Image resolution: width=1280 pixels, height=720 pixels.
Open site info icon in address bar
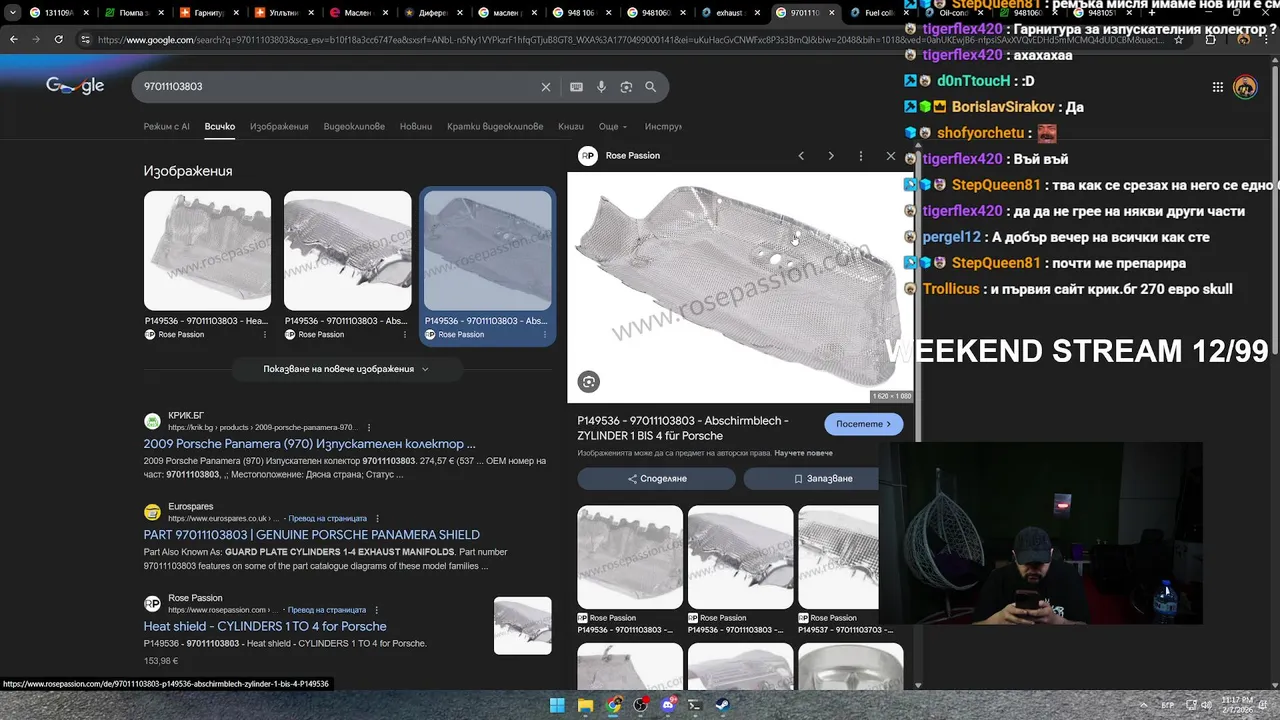86,40
